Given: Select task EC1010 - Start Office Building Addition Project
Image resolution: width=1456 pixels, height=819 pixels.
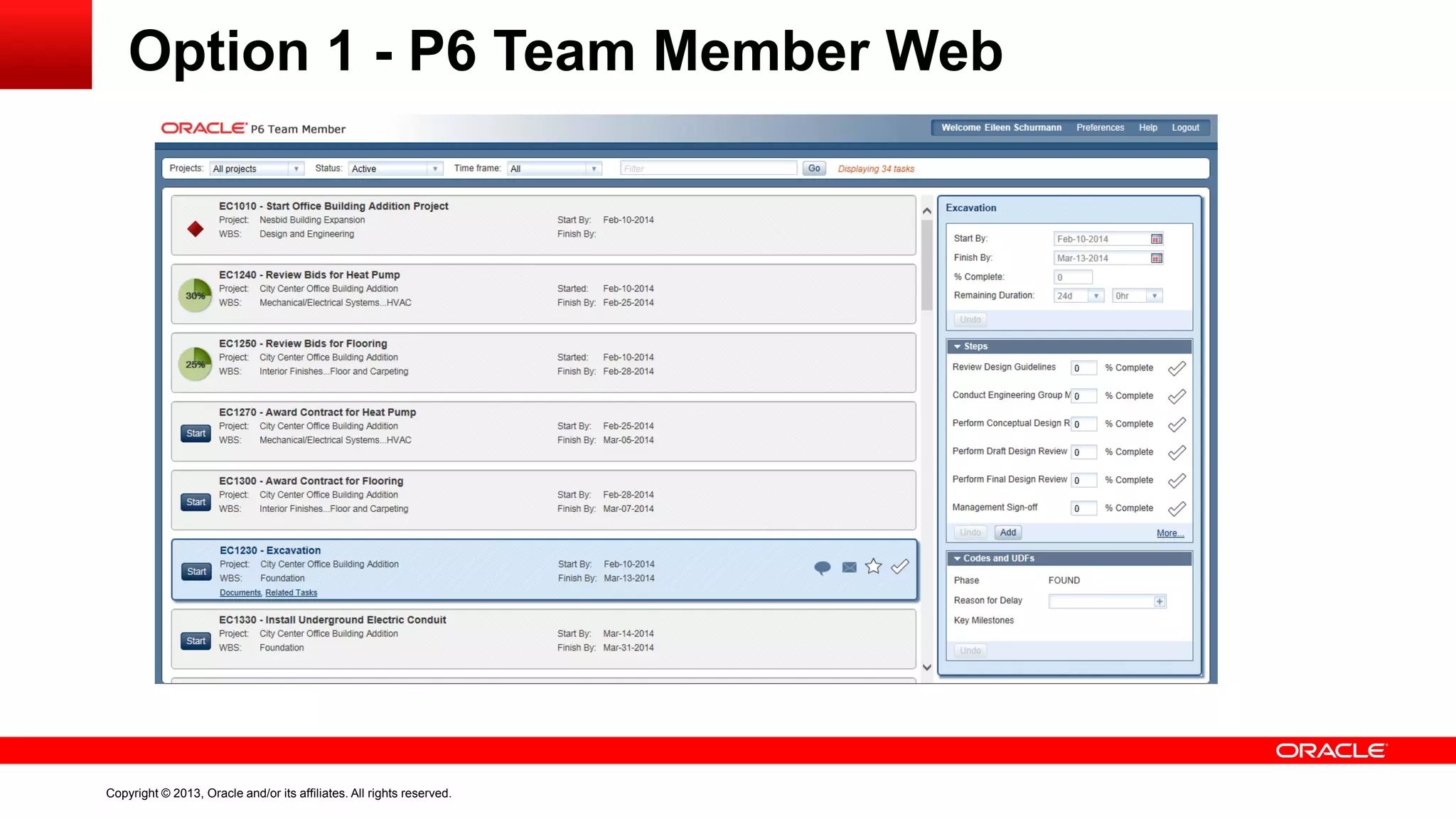Looking at the screenshot, I should 543,225.
